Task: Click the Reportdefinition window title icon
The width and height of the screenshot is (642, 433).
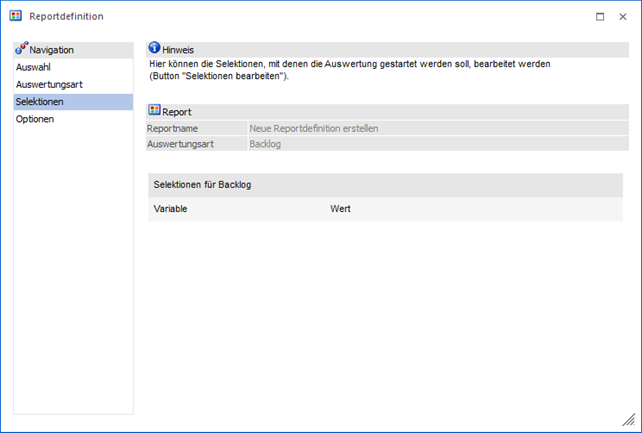Action: click(15, 17)
